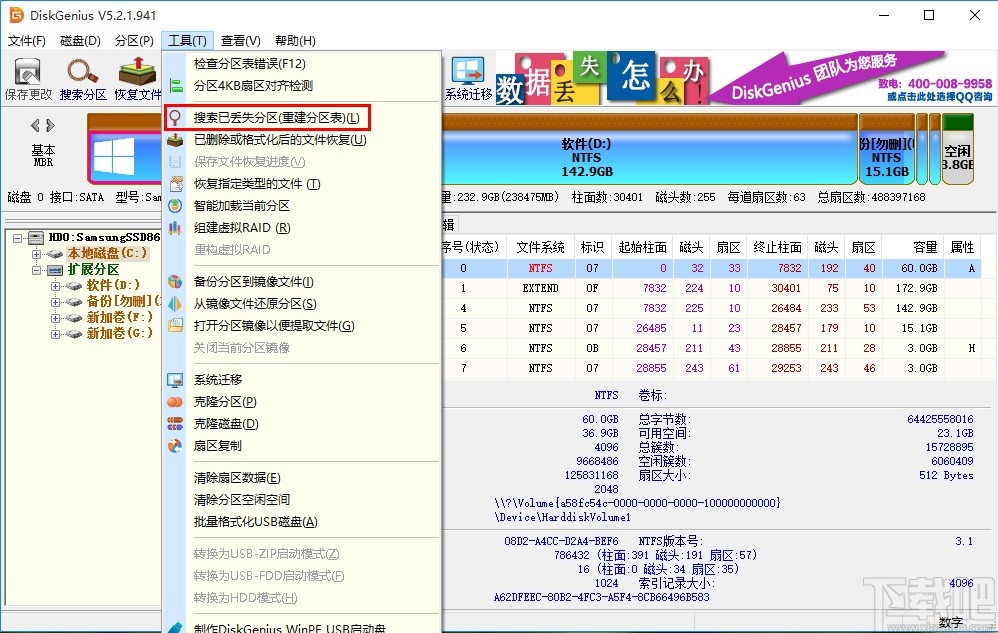Screen dimensions: 998x633
Task: Expand 本地磁盘(C:) tree node
Action: click(x=37, y=254)
